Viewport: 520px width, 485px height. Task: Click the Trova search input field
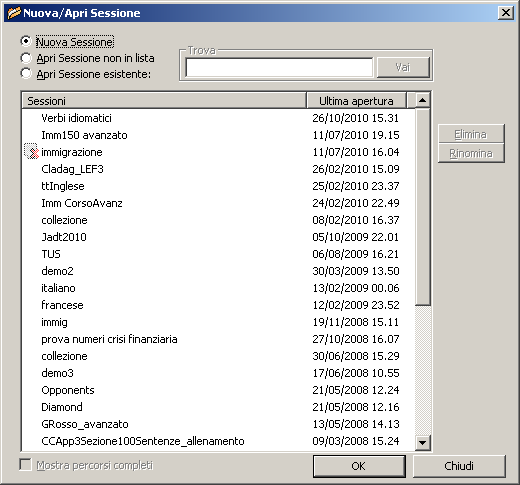pos(279,67)
